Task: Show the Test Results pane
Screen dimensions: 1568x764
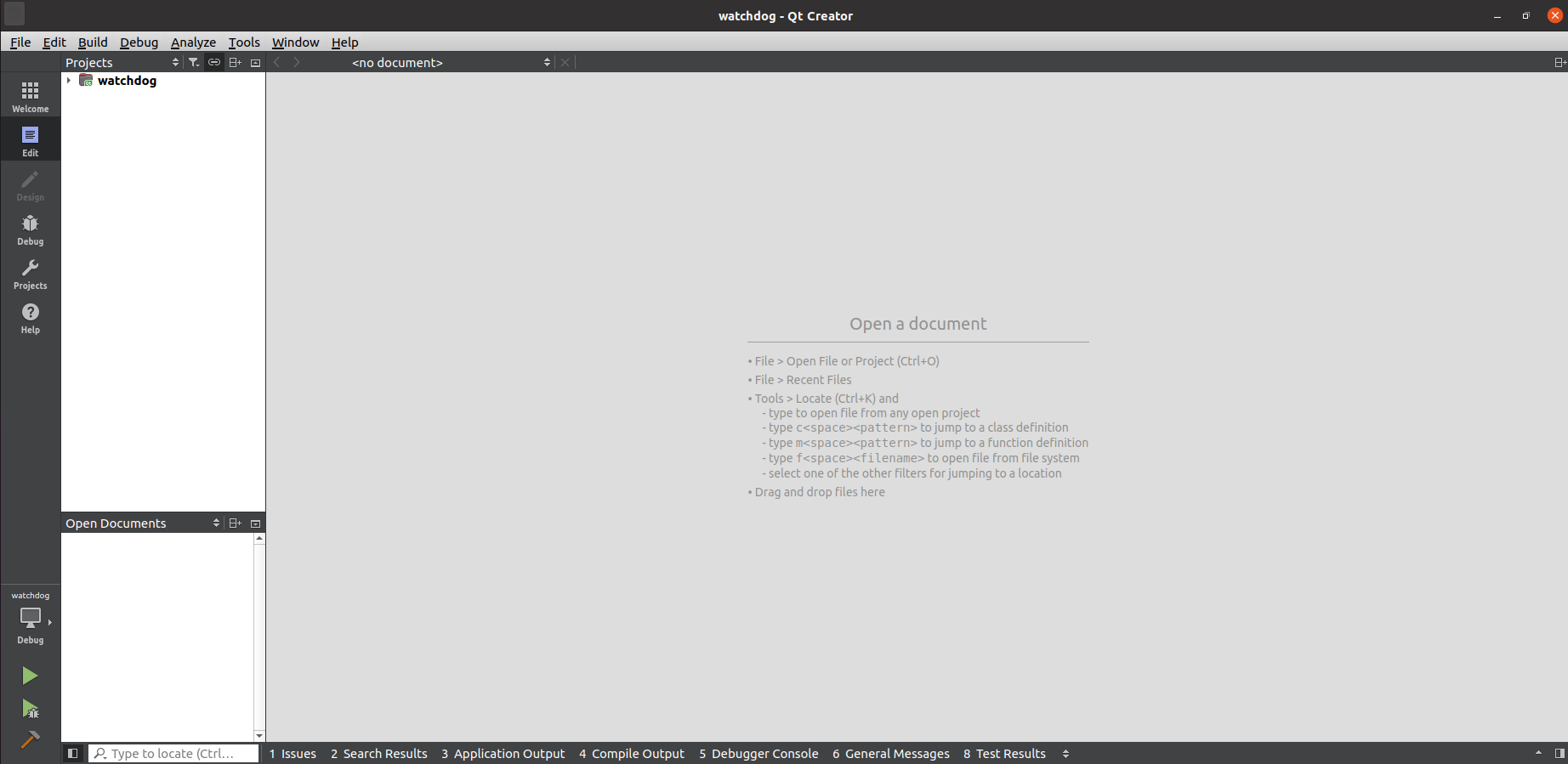Action: pos(1004,753)
